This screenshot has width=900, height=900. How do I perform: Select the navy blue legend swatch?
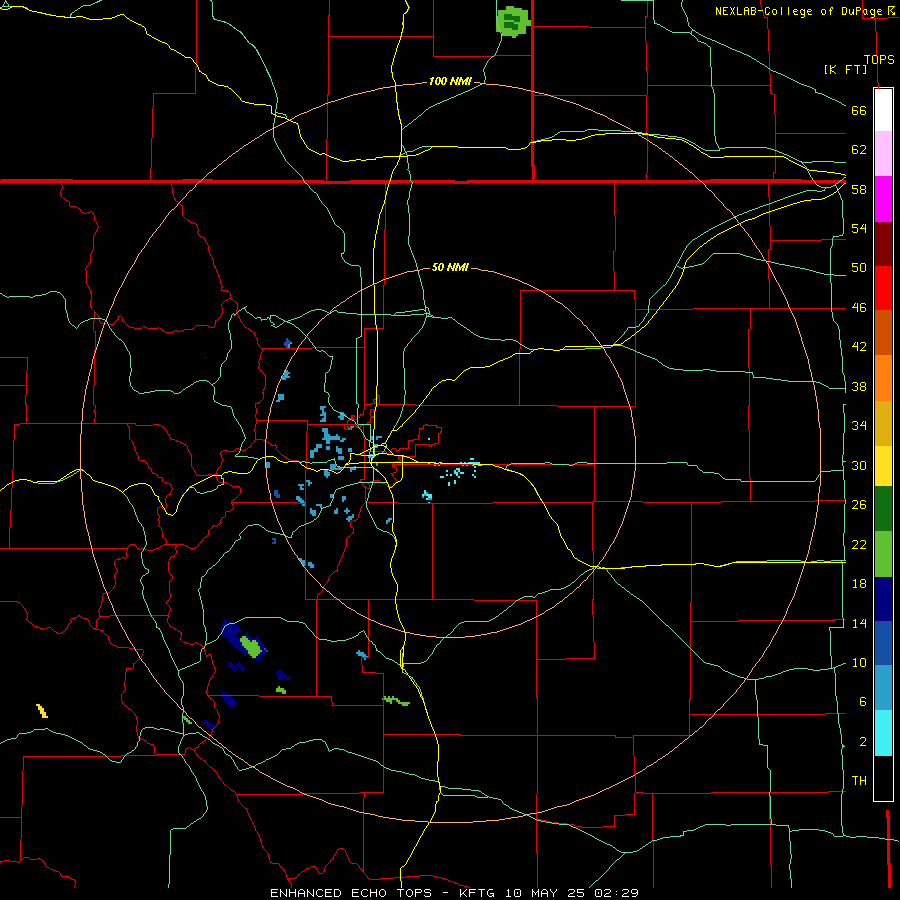883,599
